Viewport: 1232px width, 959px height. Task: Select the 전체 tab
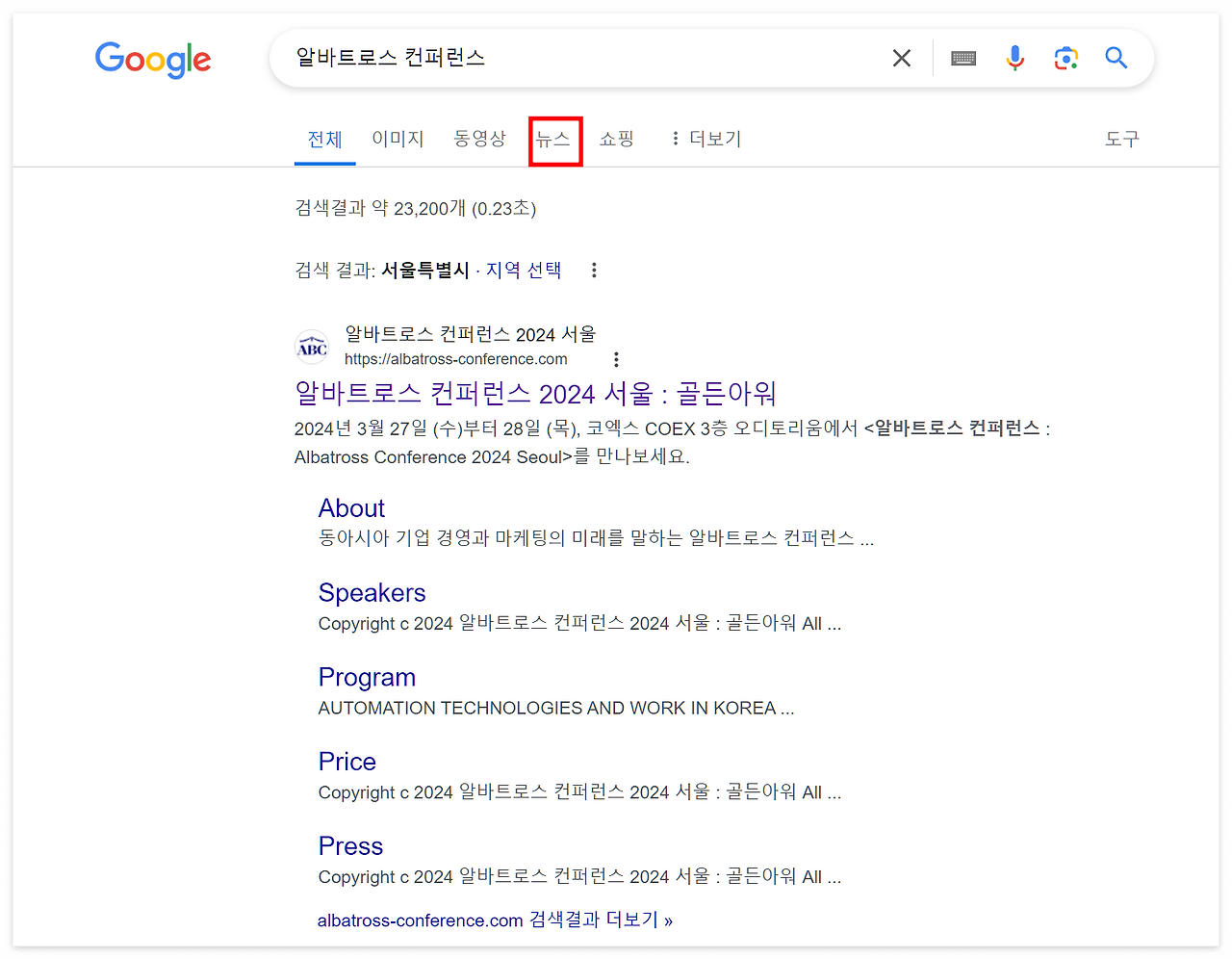tap(325, 140)
